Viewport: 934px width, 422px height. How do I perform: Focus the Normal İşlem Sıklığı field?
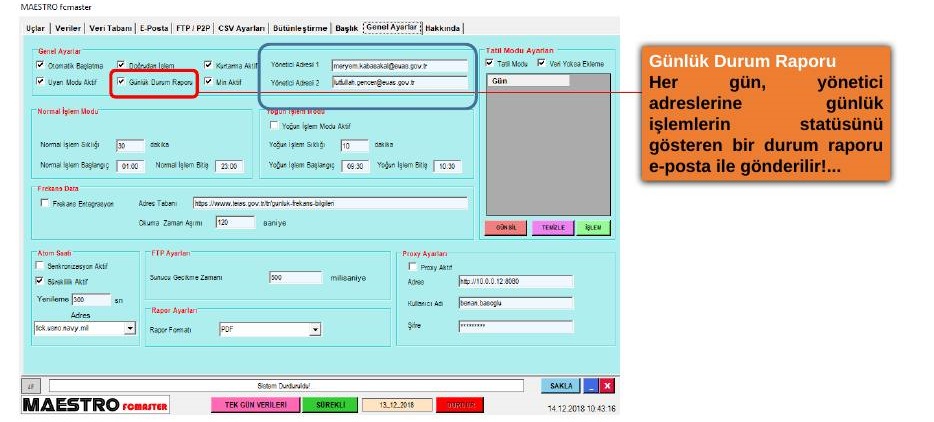(x=130, y=145)
